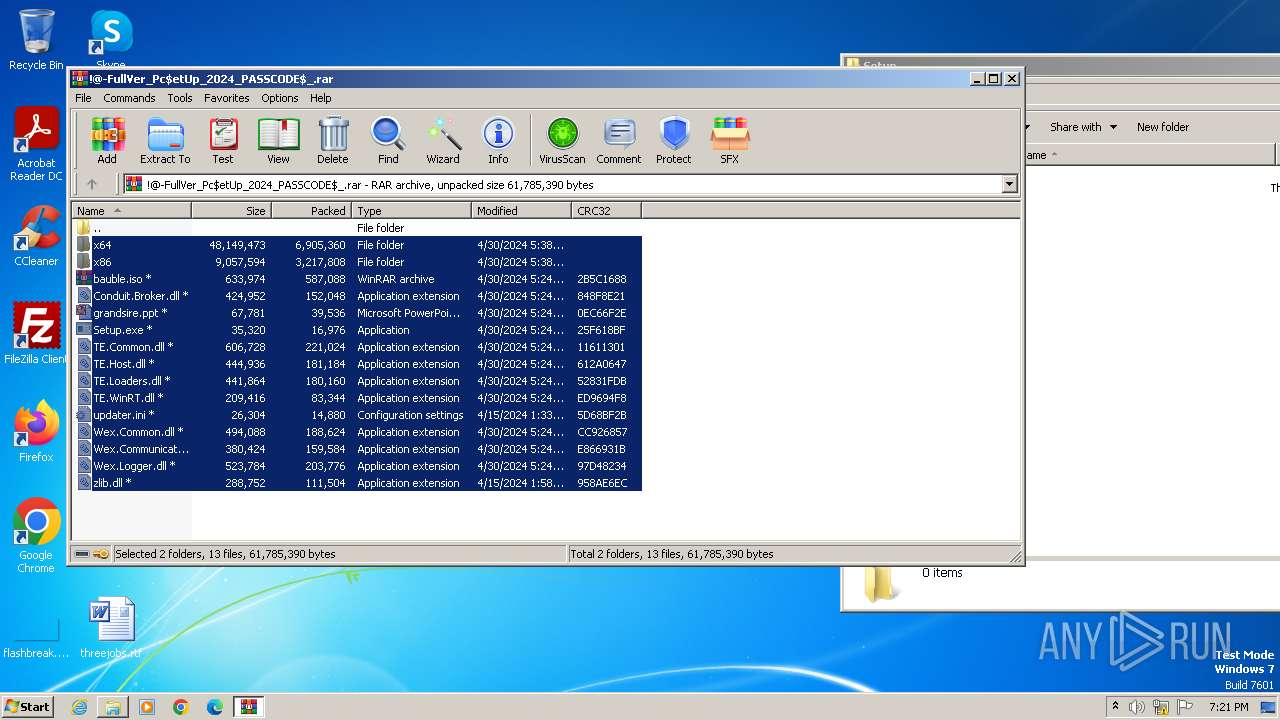
Task: Open the Options menu
Action: [x=280, y=98]
